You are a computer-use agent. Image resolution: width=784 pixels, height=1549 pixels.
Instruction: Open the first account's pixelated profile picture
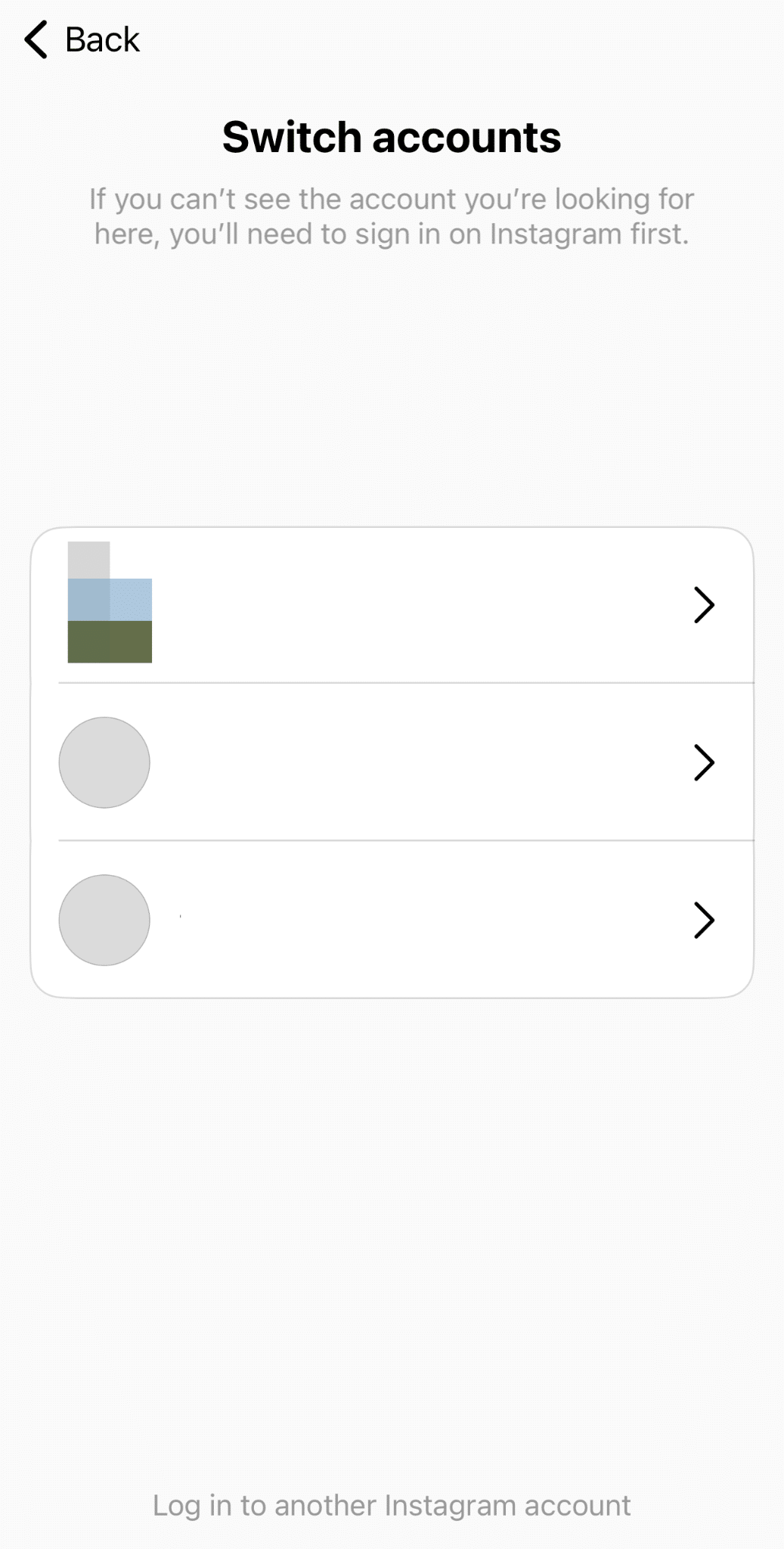110,603
